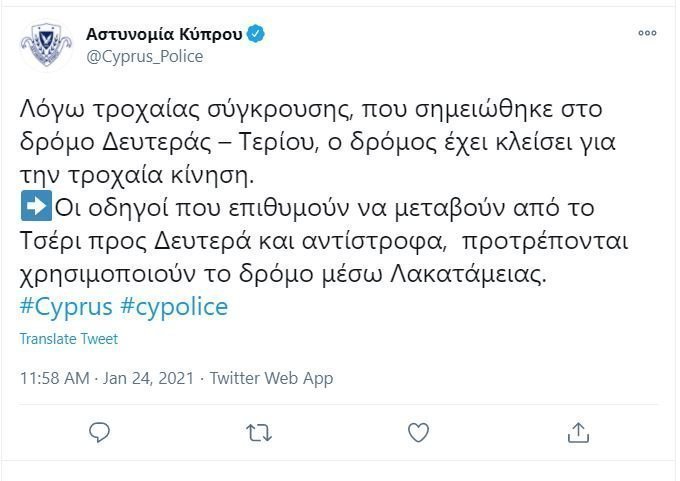Click the blue right-arrow emoji in the tweet
Image resolution: width=680 pixels, height=481 pixels.
(36, 206)
